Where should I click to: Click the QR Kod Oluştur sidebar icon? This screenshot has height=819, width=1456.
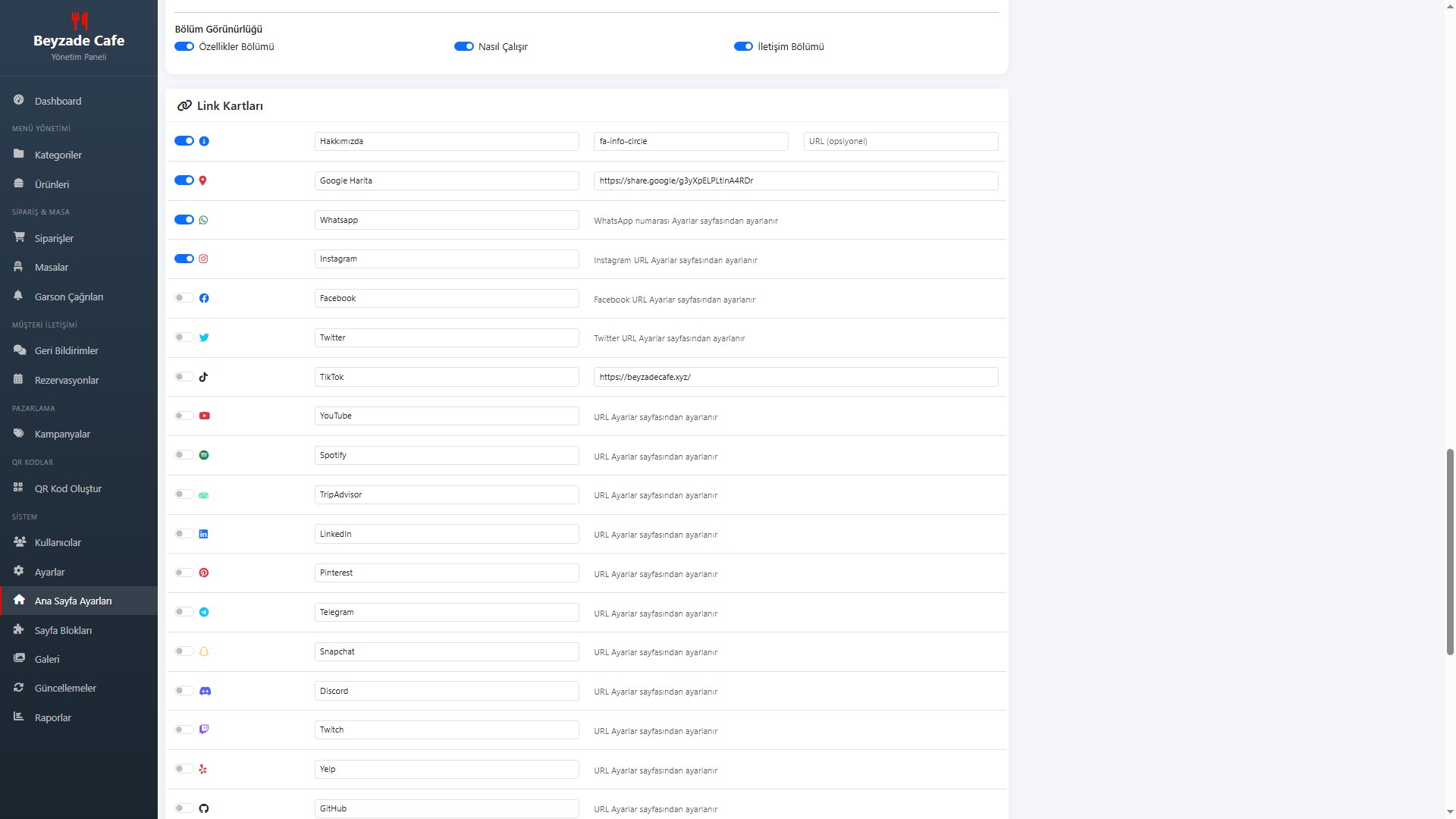coord(18,488)
